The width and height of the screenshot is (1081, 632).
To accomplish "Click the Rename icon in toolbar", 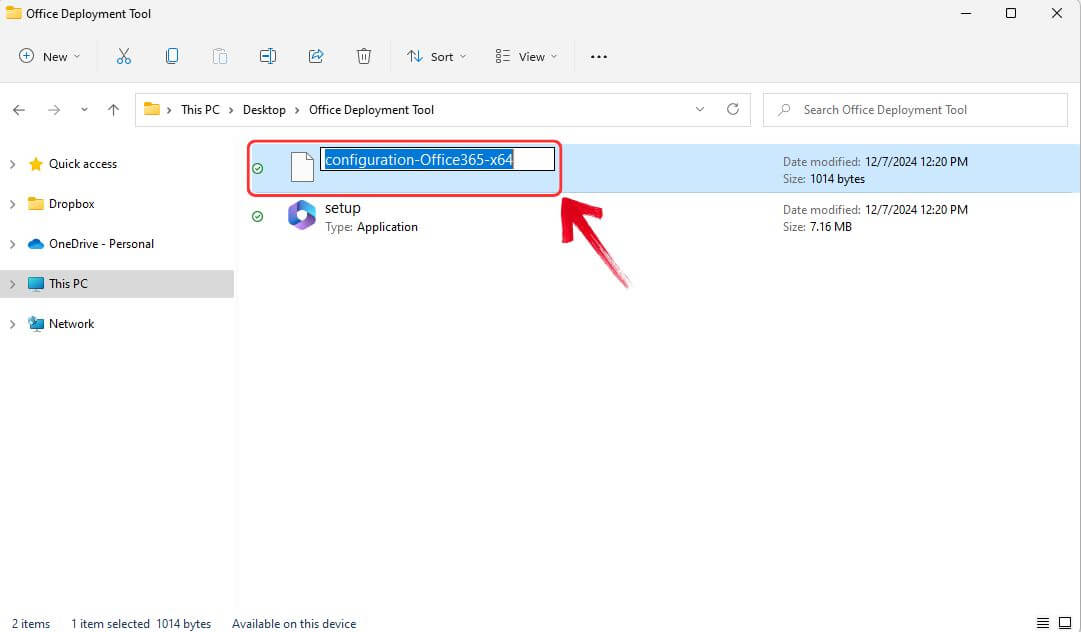I will click(x=267, y=57).
